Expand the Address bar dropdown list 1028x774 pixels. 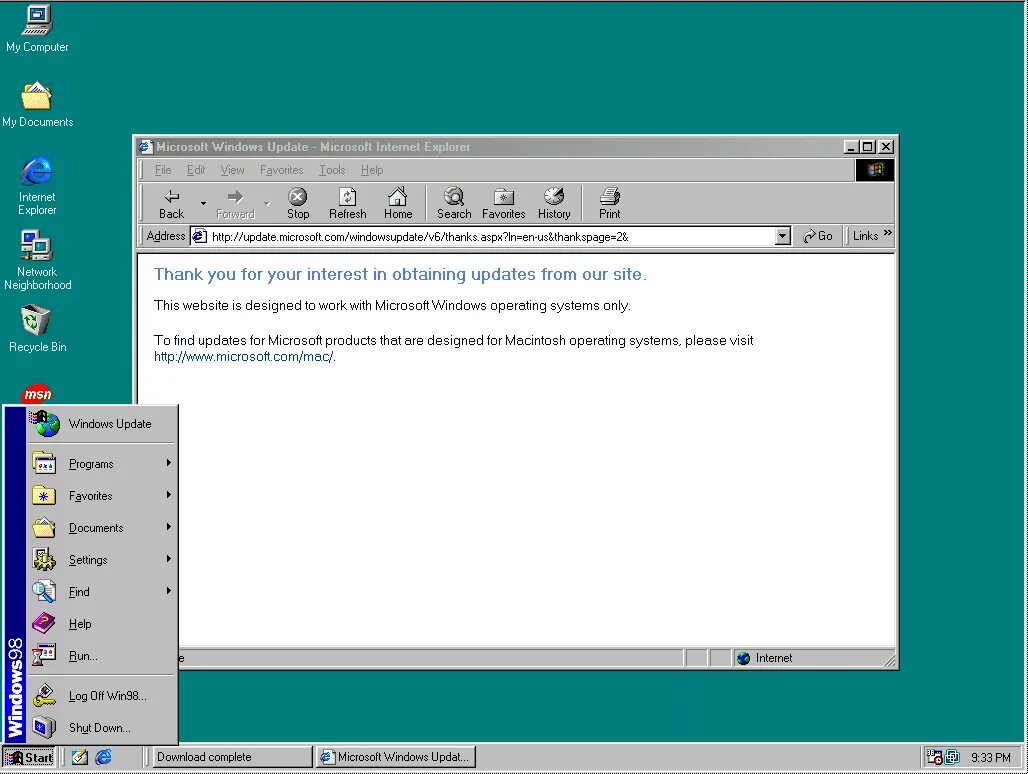pyautogui.click(x=782, y=236)
